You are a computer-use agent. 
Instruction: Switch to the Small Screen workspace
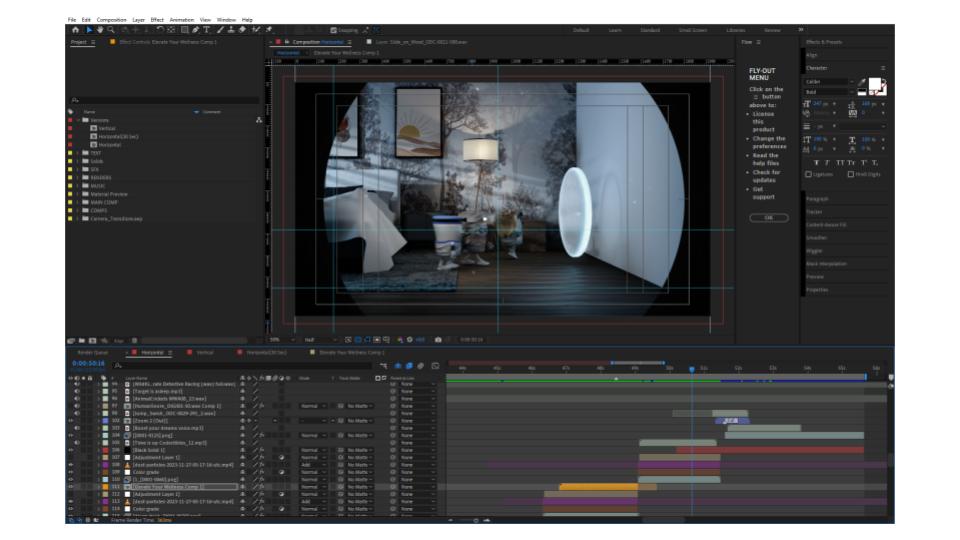[692, 30]
